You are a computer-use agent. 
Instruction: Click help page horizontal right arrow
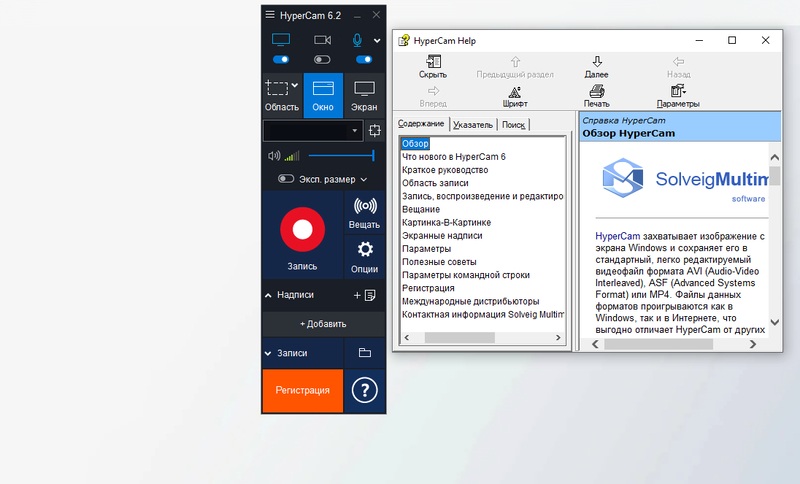[x=753, y=345]
